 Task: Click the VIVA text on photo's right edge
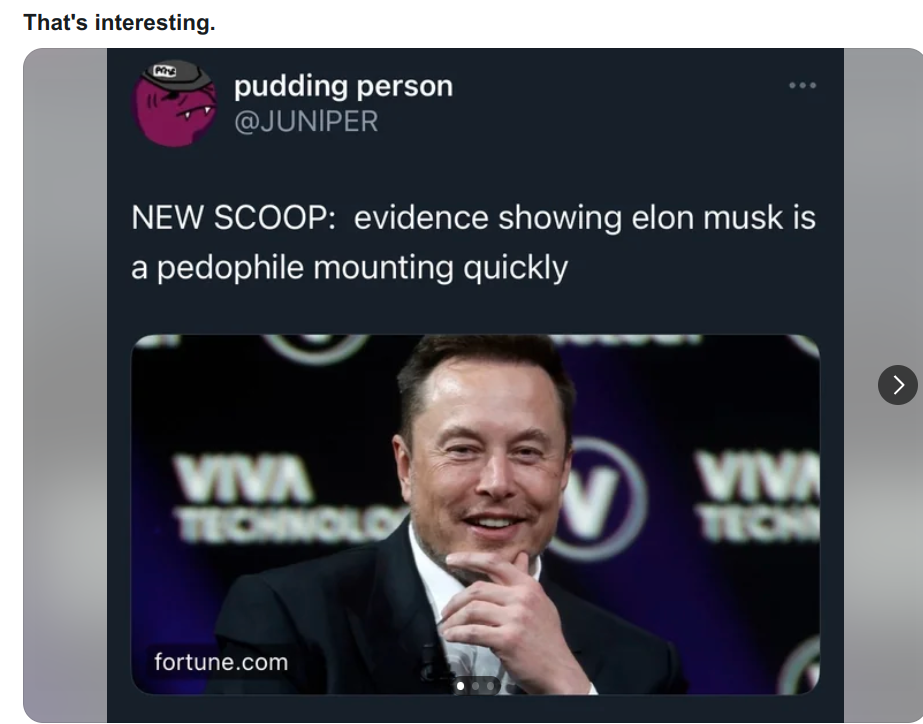click(x=757, y=496)
